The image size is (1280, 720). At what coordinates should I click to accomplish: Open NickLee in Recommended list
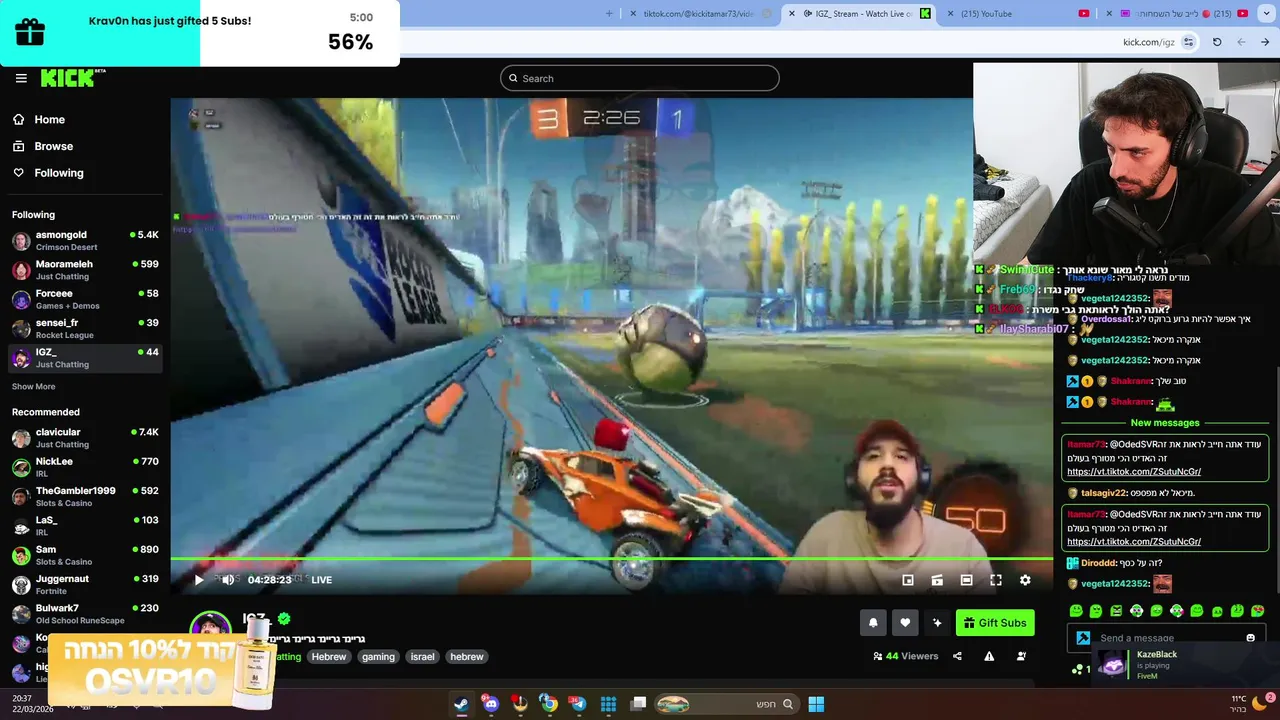click(x=85, y=467)
